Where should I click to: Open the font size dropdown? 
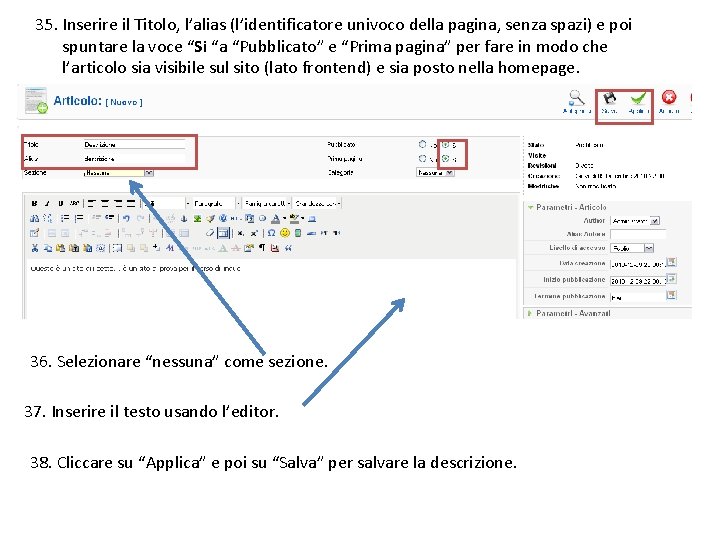point(317,203)
